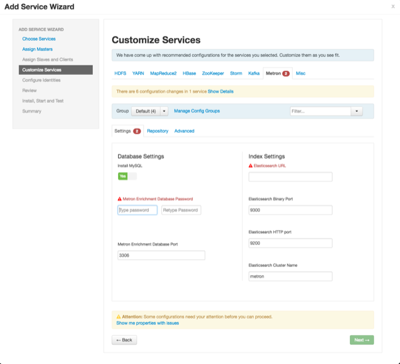Select the Metron service tab
Viewport: 400px width, 364px height.
click(x=278, y=73)
